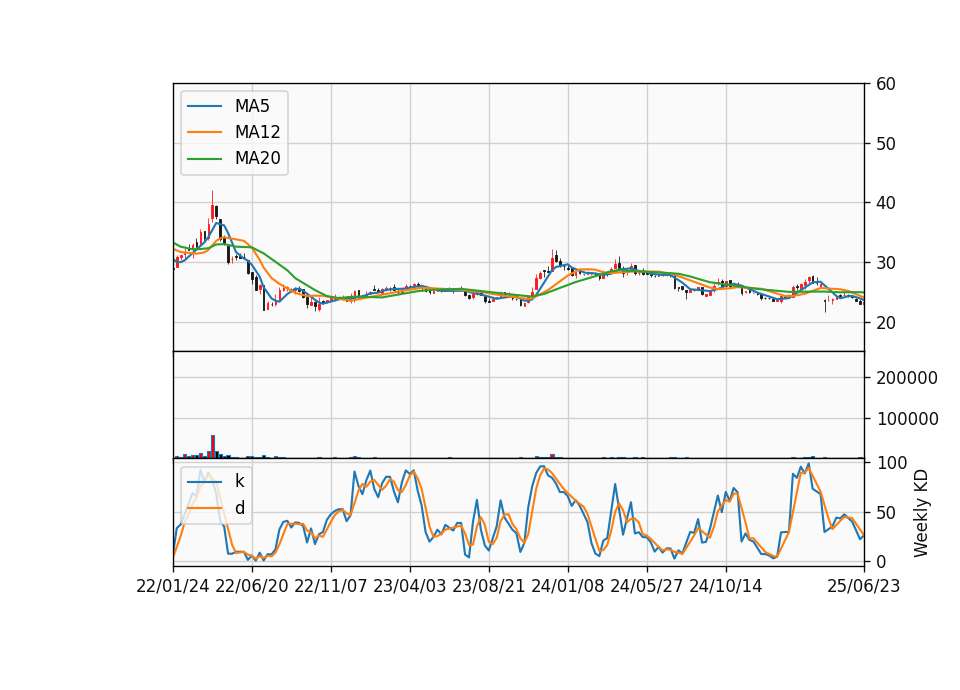Click the 23/04/03 date axis label
The height and width of the screenshot is (690, 960).
[410, 586]
